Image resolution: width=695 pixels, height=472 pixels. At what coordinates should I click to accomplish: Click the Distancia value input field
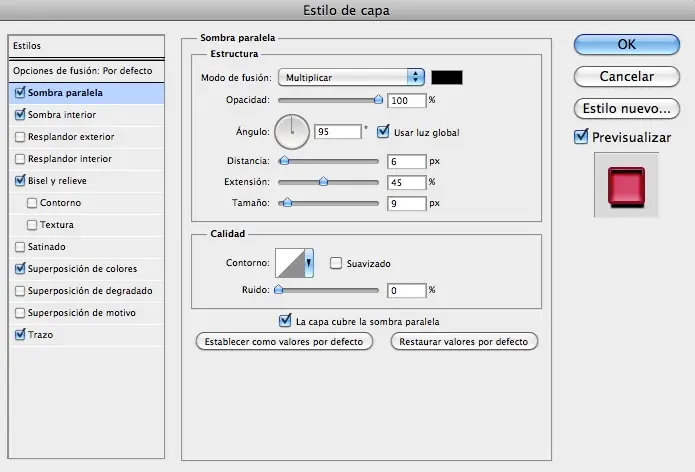click(x=406, y=161)
